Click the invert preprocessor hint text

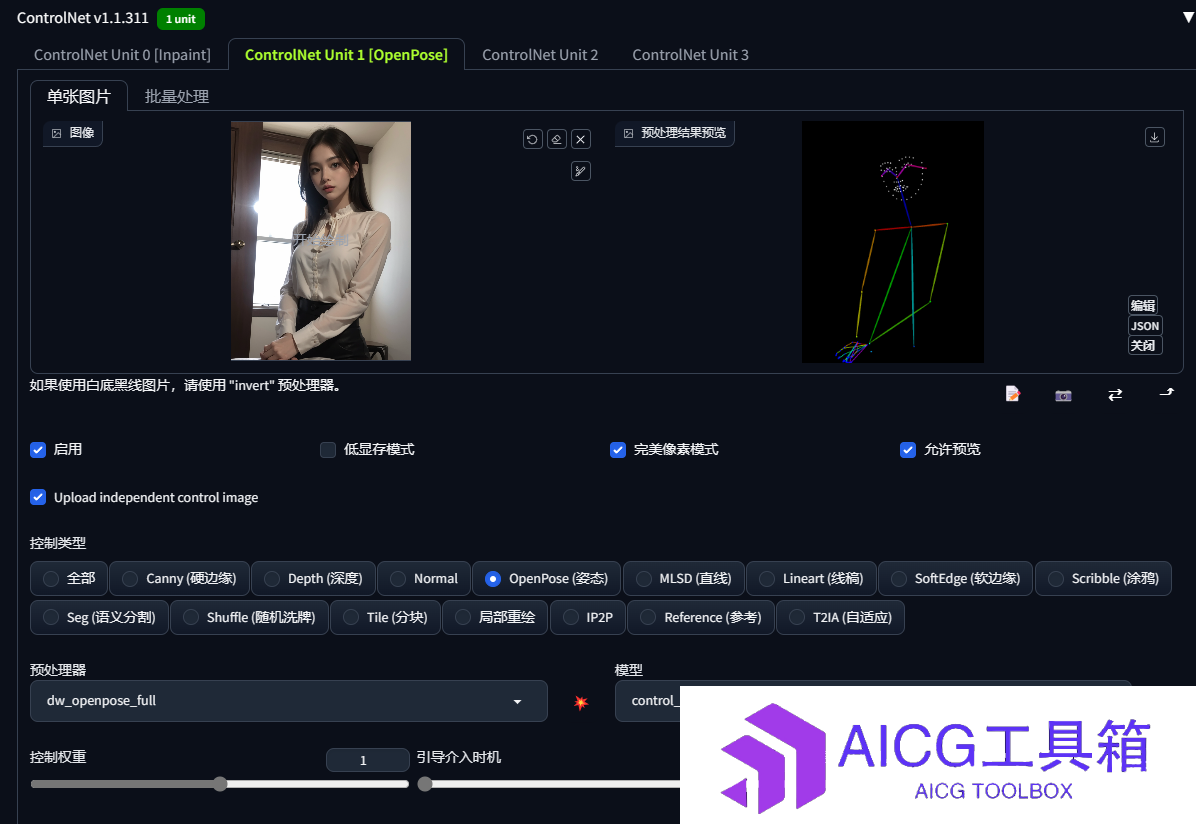pyautogui.click(x=185, y=385)
